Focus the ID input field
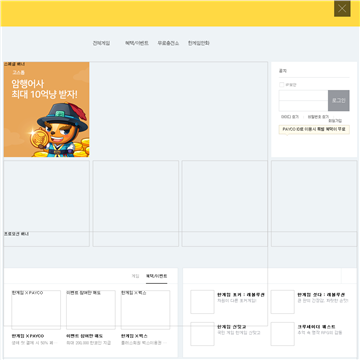 (303, 95)
